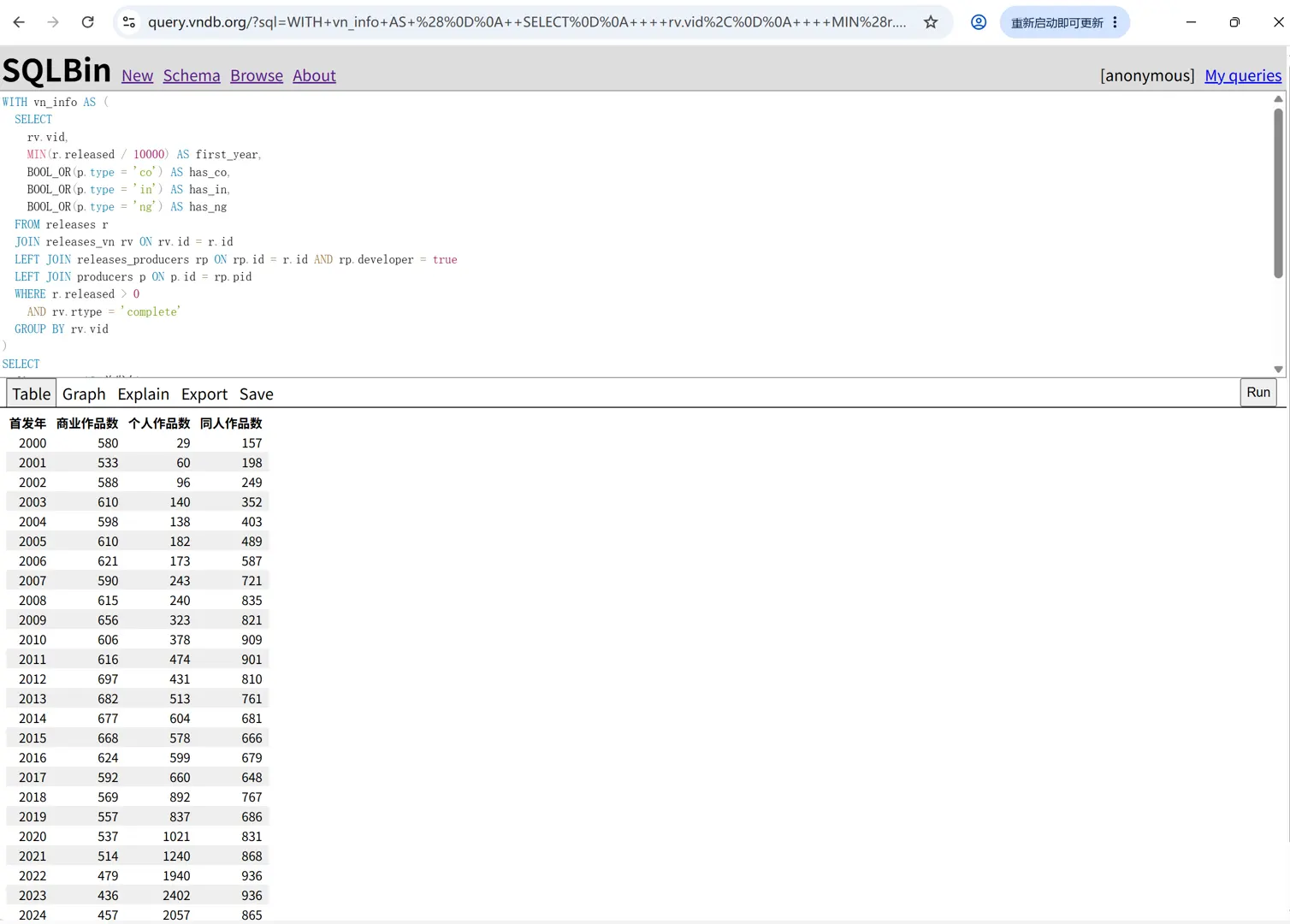
Task: Select the 2023 year cell
Action: point(33,896)
